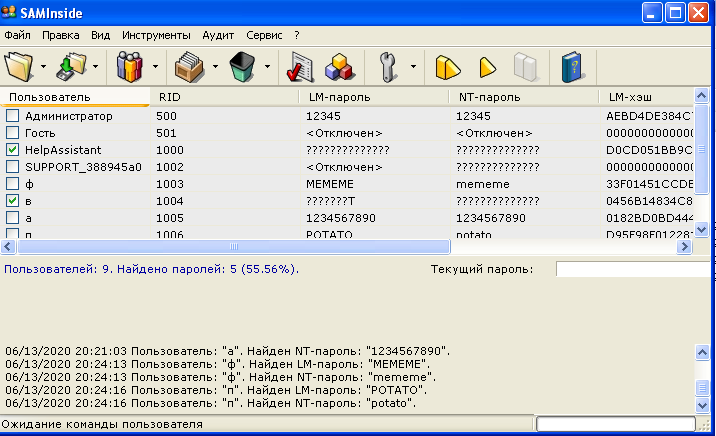Click the export users folder icon
Viewport: 716px width, 436px height.
(71, 67)
